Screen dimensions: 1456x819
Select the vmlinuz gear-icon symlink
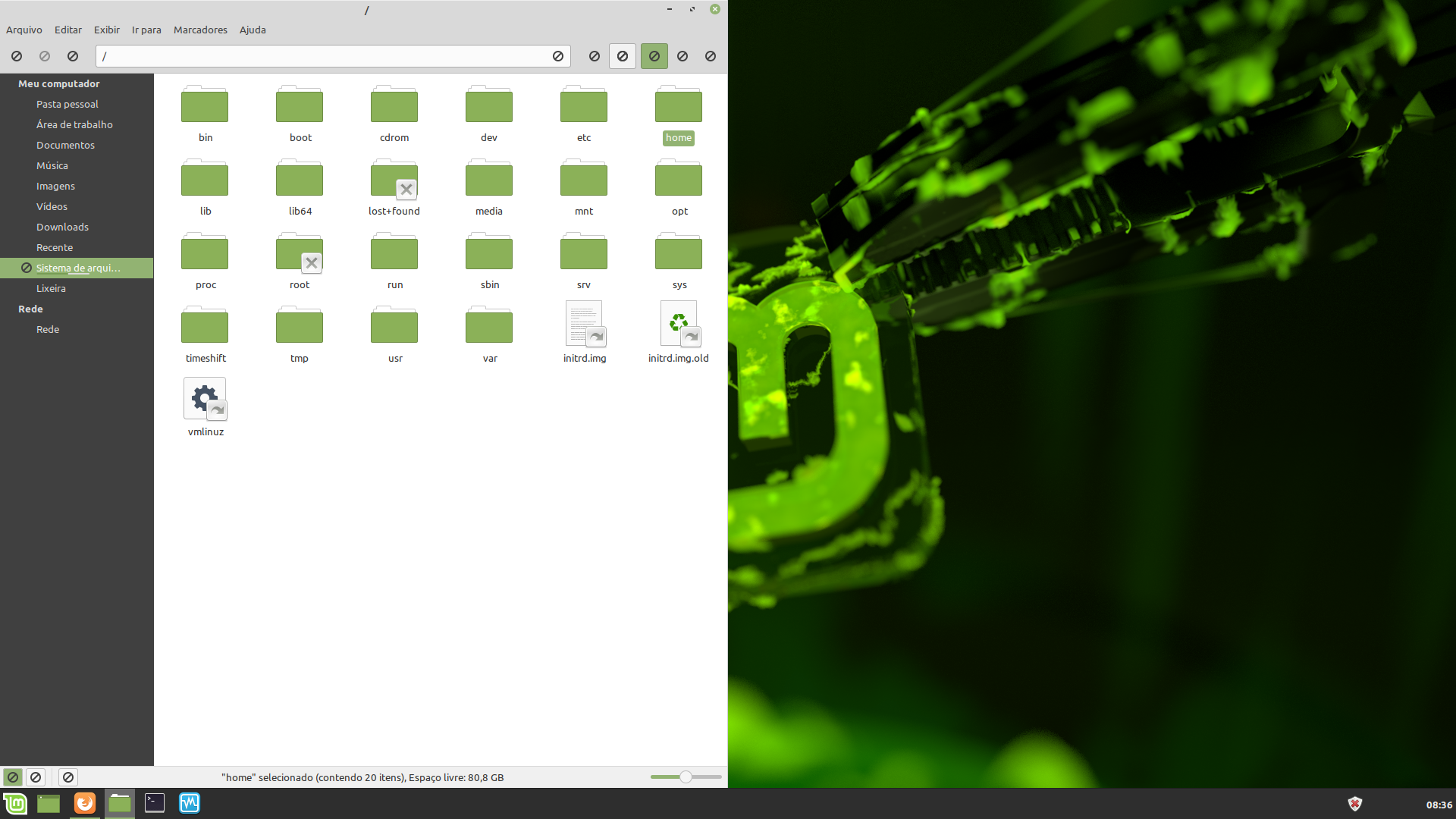point(206,406)
